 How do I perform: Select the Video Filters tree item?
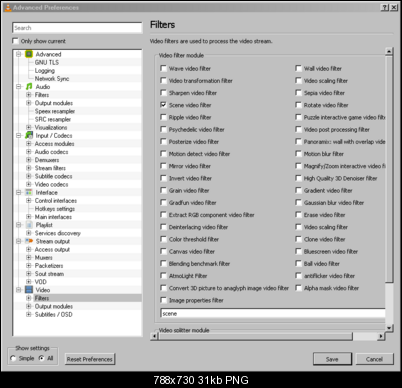(42, 298)
